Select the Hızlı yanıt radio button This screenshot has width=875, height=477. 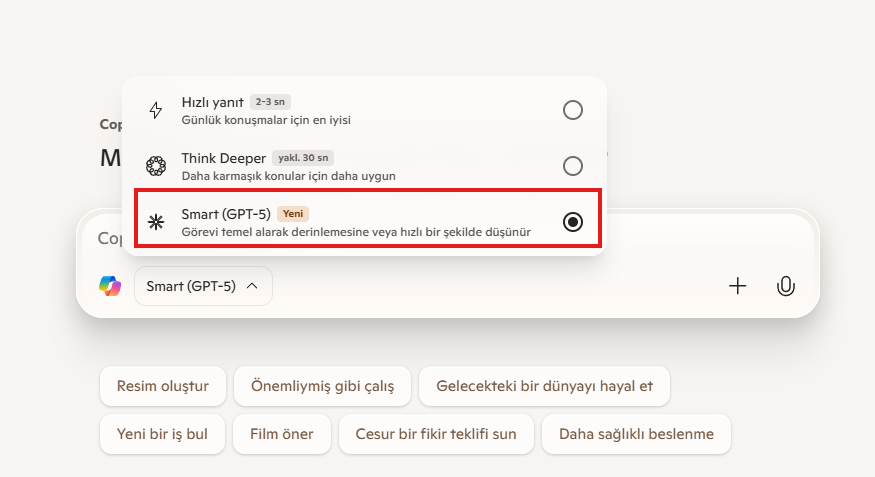tap(573, 110)
